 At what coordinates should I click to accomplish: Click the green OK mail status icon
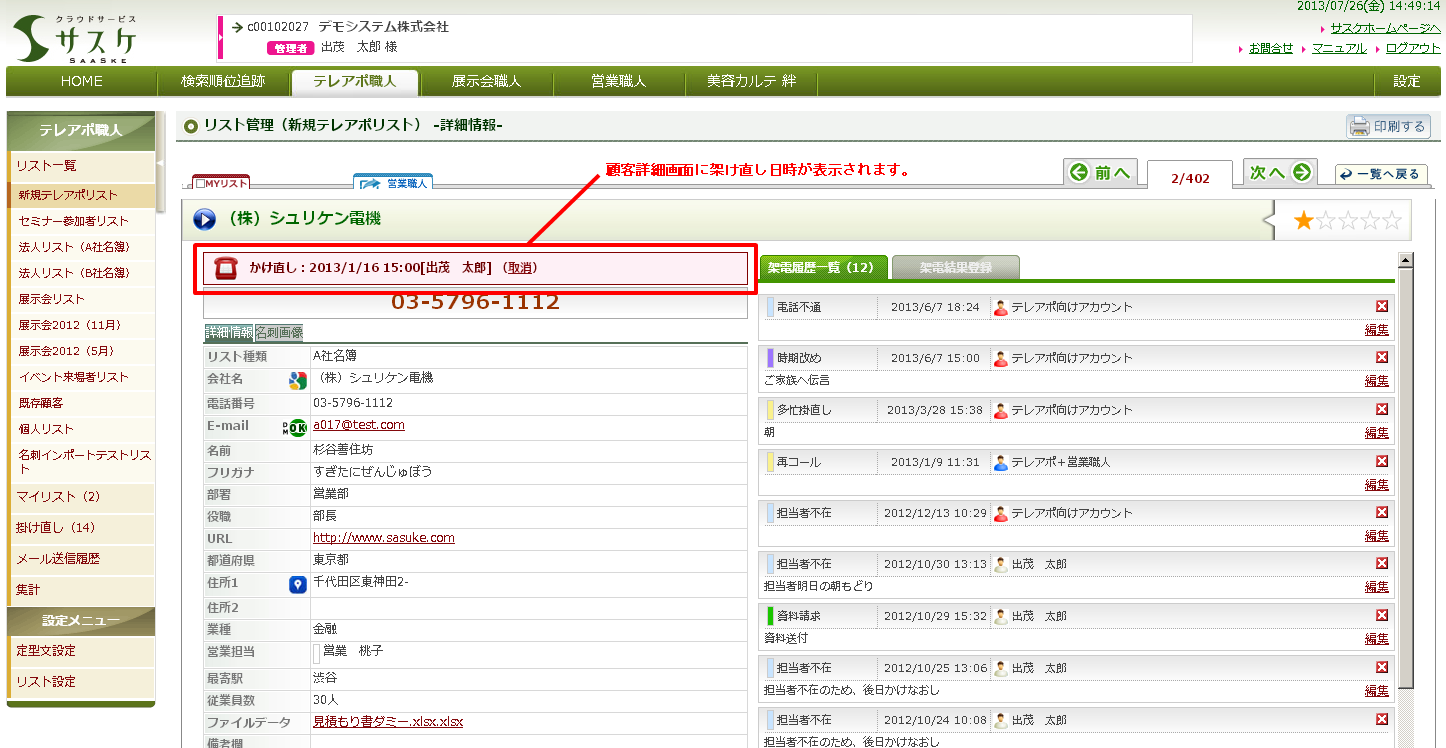pyautogui.click(x=297, y=427)
